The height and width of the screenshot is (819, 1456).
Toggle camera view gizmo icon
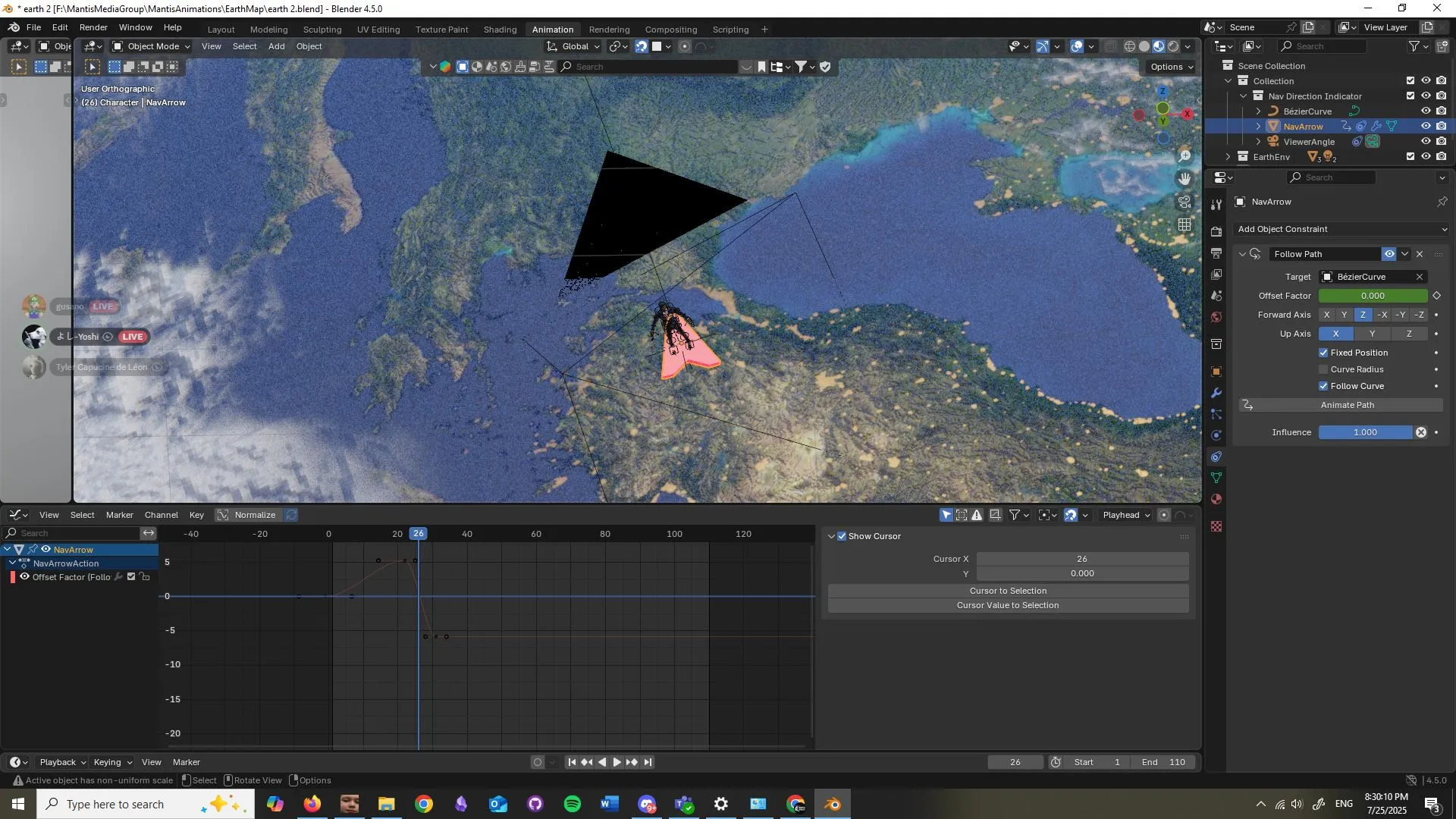coord(1185,202)
